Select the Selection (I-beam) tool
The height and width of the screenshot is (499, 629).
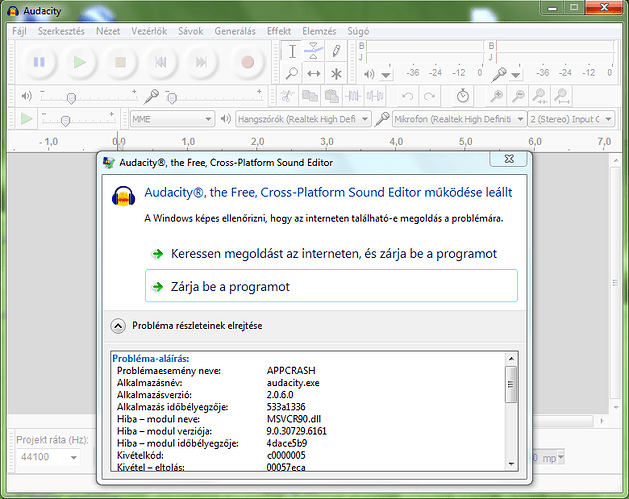291,50
